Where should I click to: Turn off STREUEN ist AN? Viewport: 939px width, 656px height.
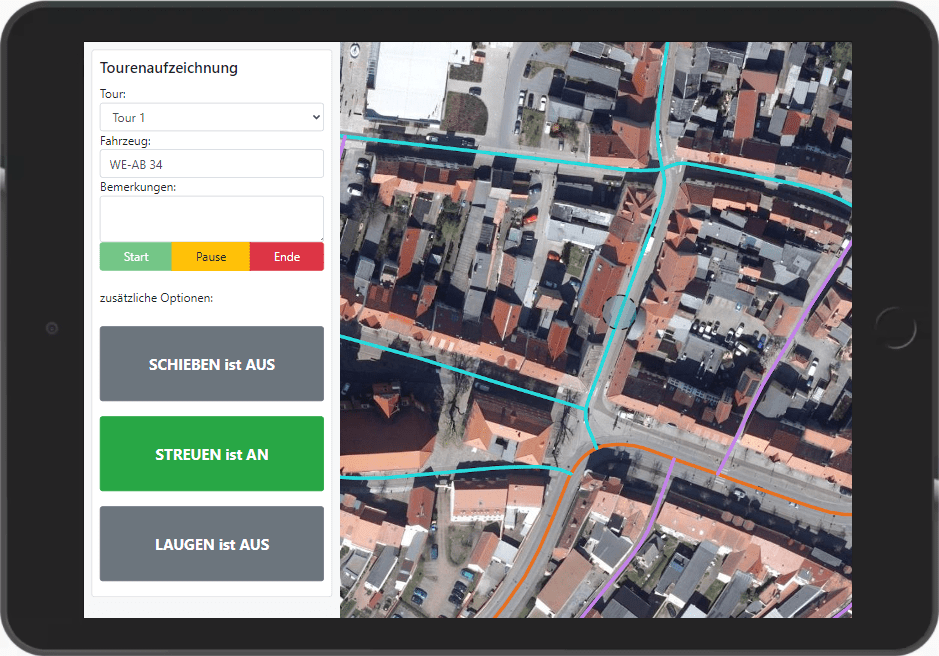(x=211, y=454)
